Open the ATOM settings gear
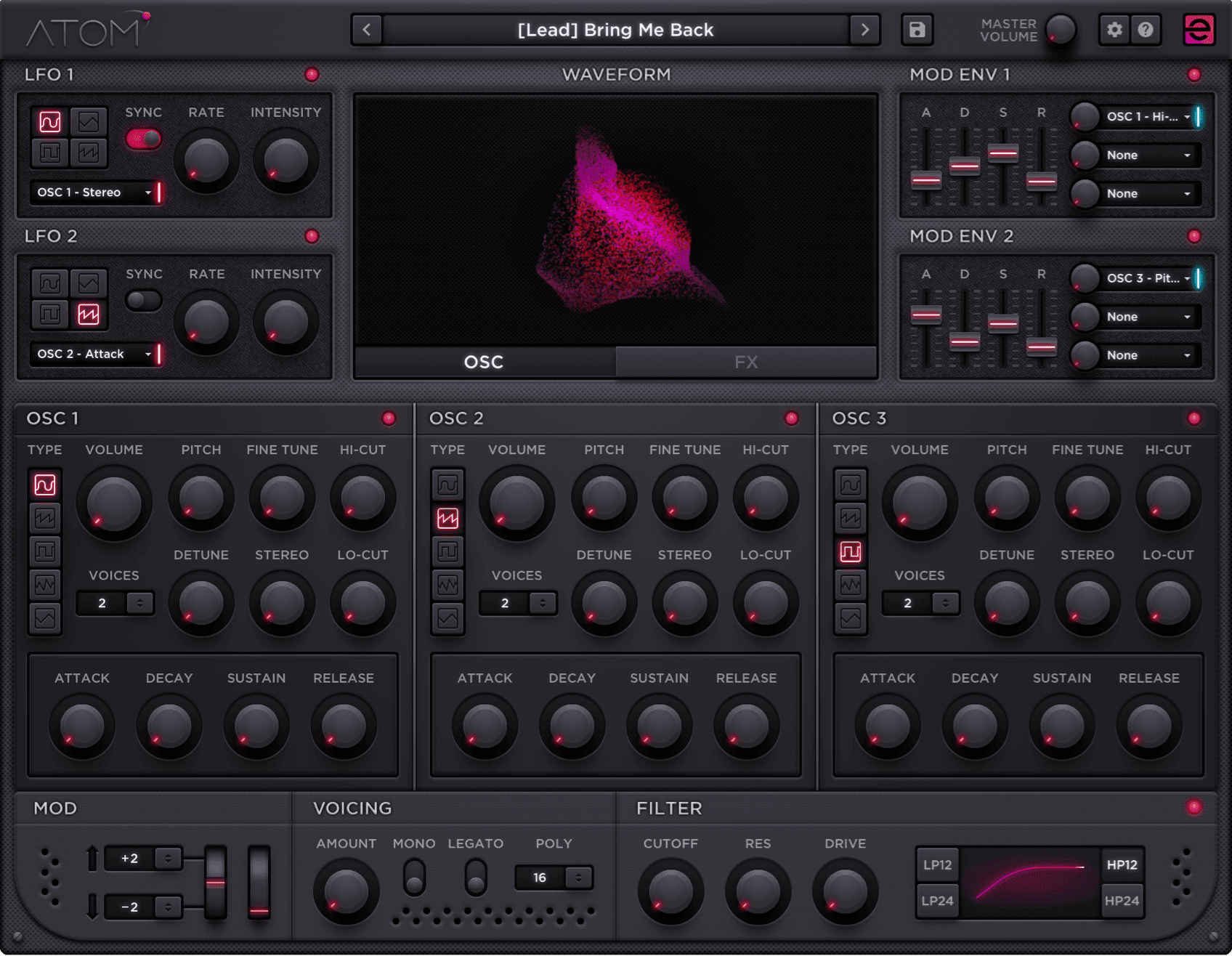 pos(1114,30)
